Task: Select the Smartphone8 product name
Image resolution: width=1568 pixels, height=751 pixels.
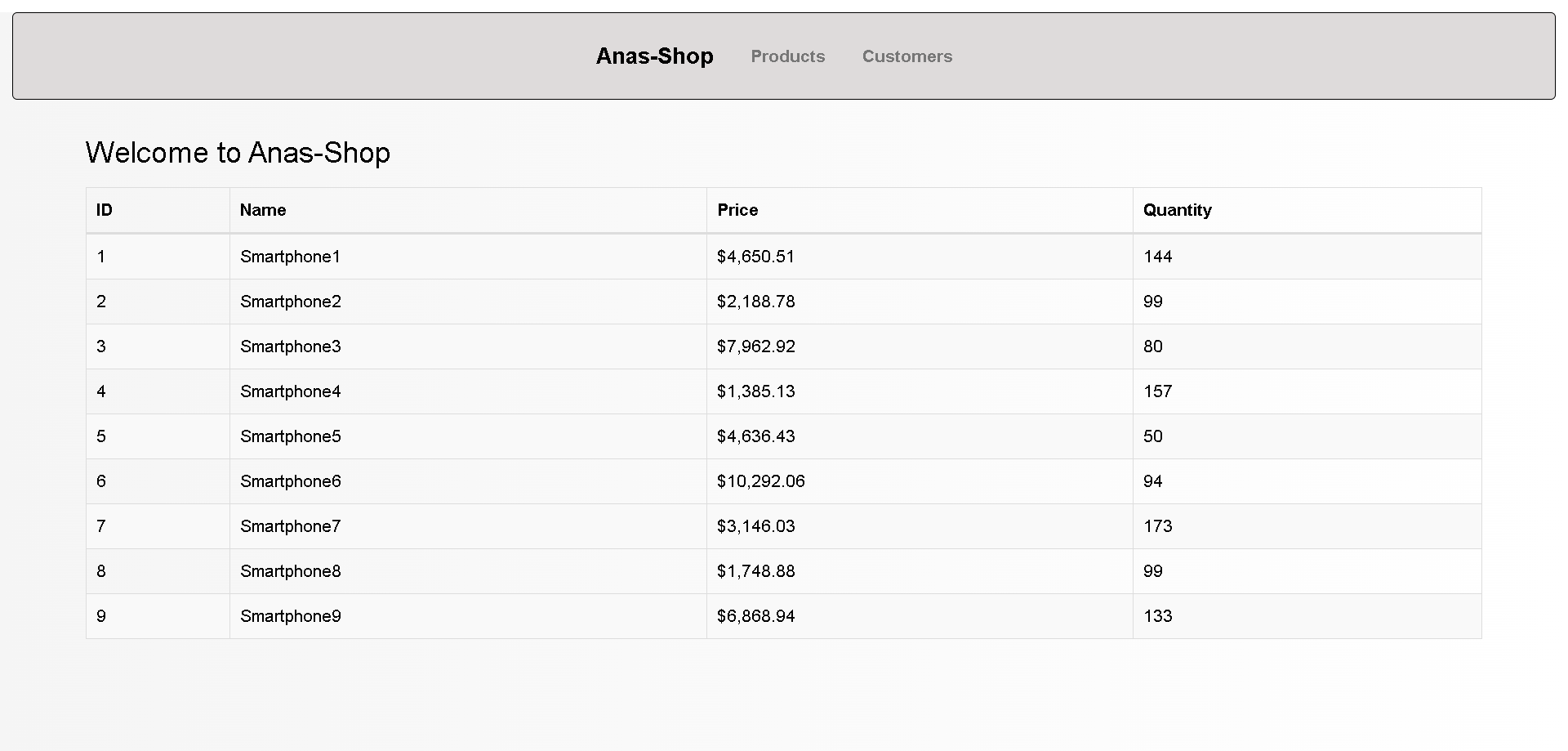Action: 290,571
